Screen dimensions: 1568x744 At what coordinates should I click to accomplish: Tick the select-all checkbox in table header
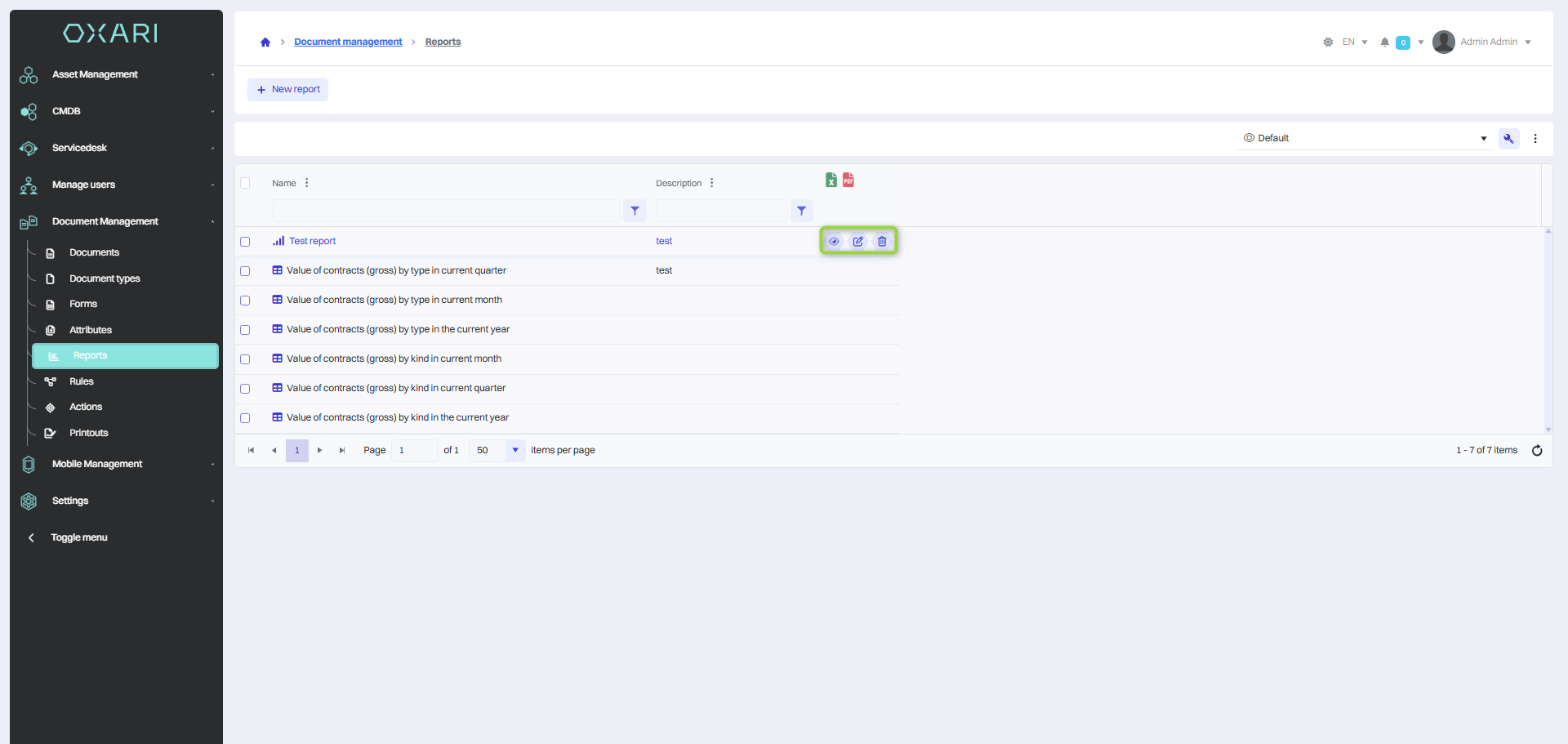pyautogui.click(x=245, y=183)
